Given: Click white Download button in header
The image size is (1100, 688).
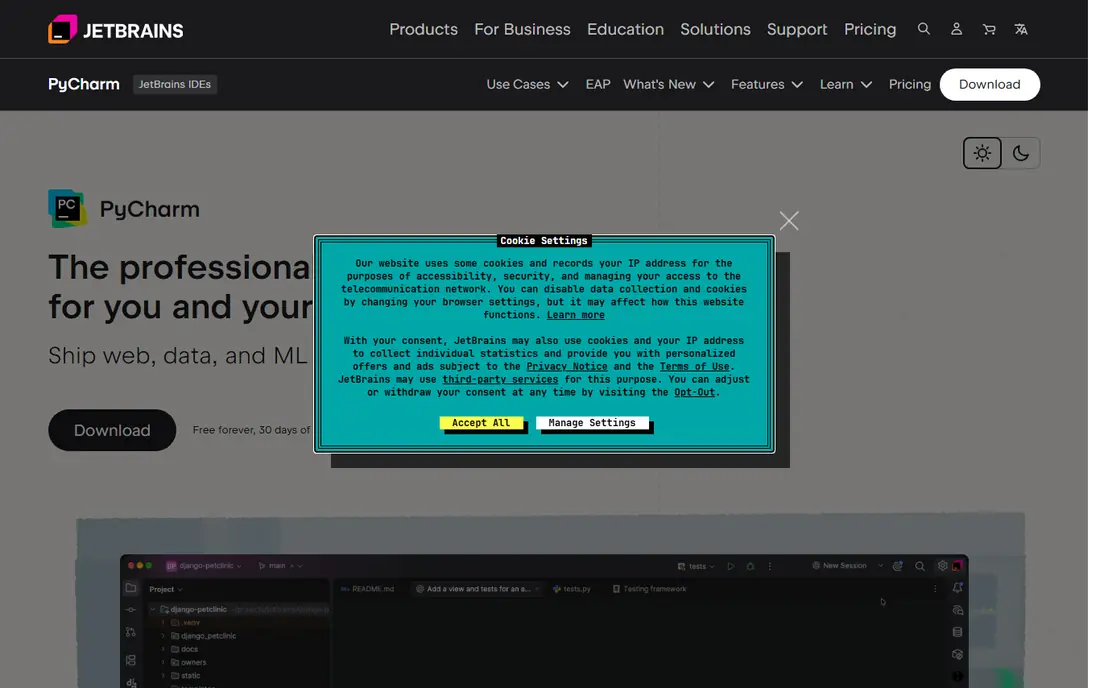Looking at the screenshot, I should pos(989,84).
